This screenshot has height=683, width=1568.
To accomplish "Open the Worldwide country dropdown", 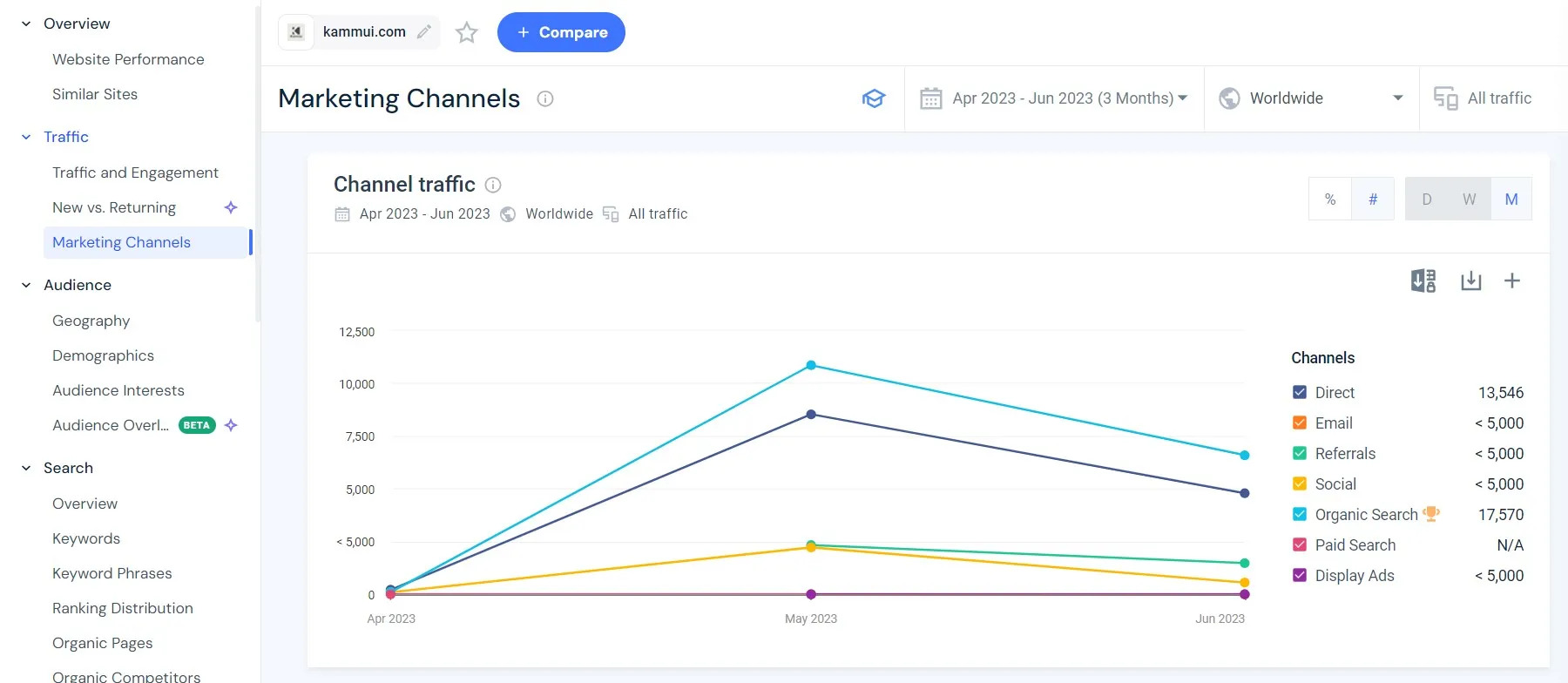I will tap(1311, 98).
